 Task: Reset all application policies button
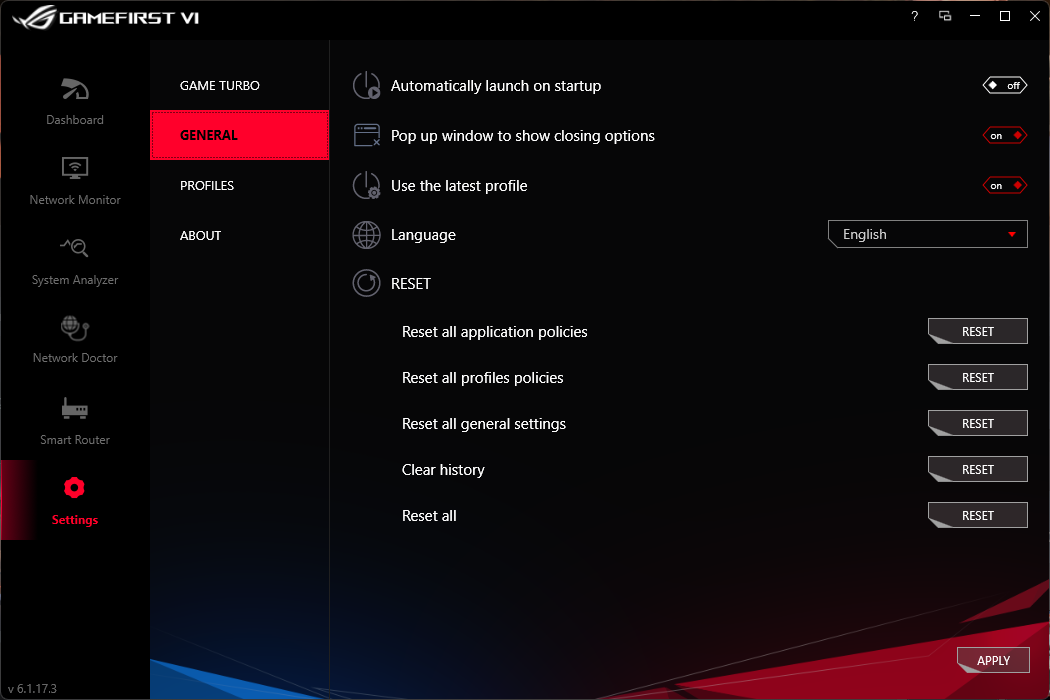point(978,332)
